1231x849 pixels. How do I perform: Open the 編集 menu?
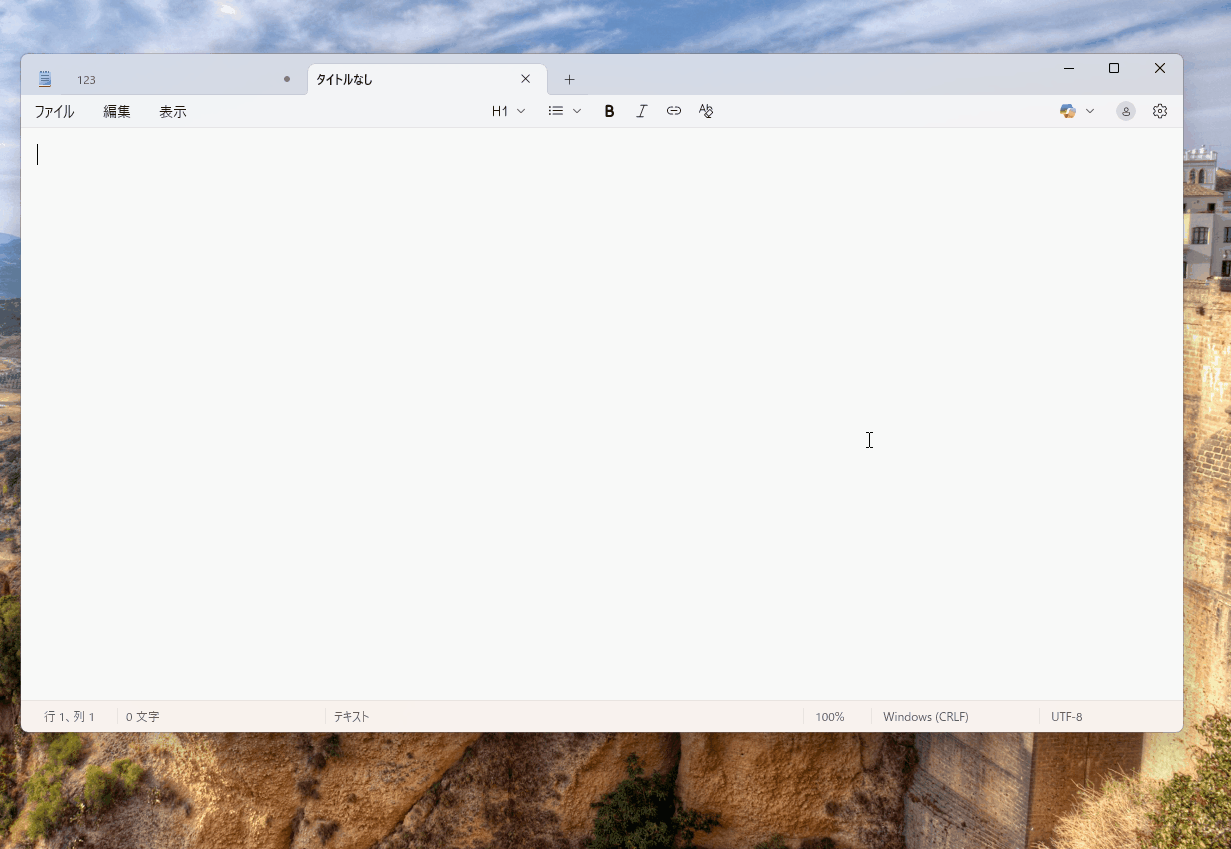click(117, 112)
